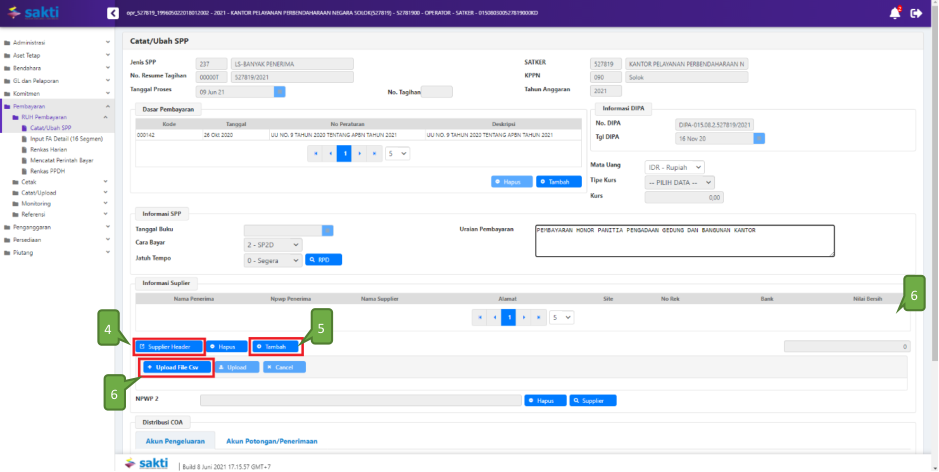Screen dimensions: 939x472
Task: Select Mencatat Perintah Bayar in sidebar
Action: (67, 160)
